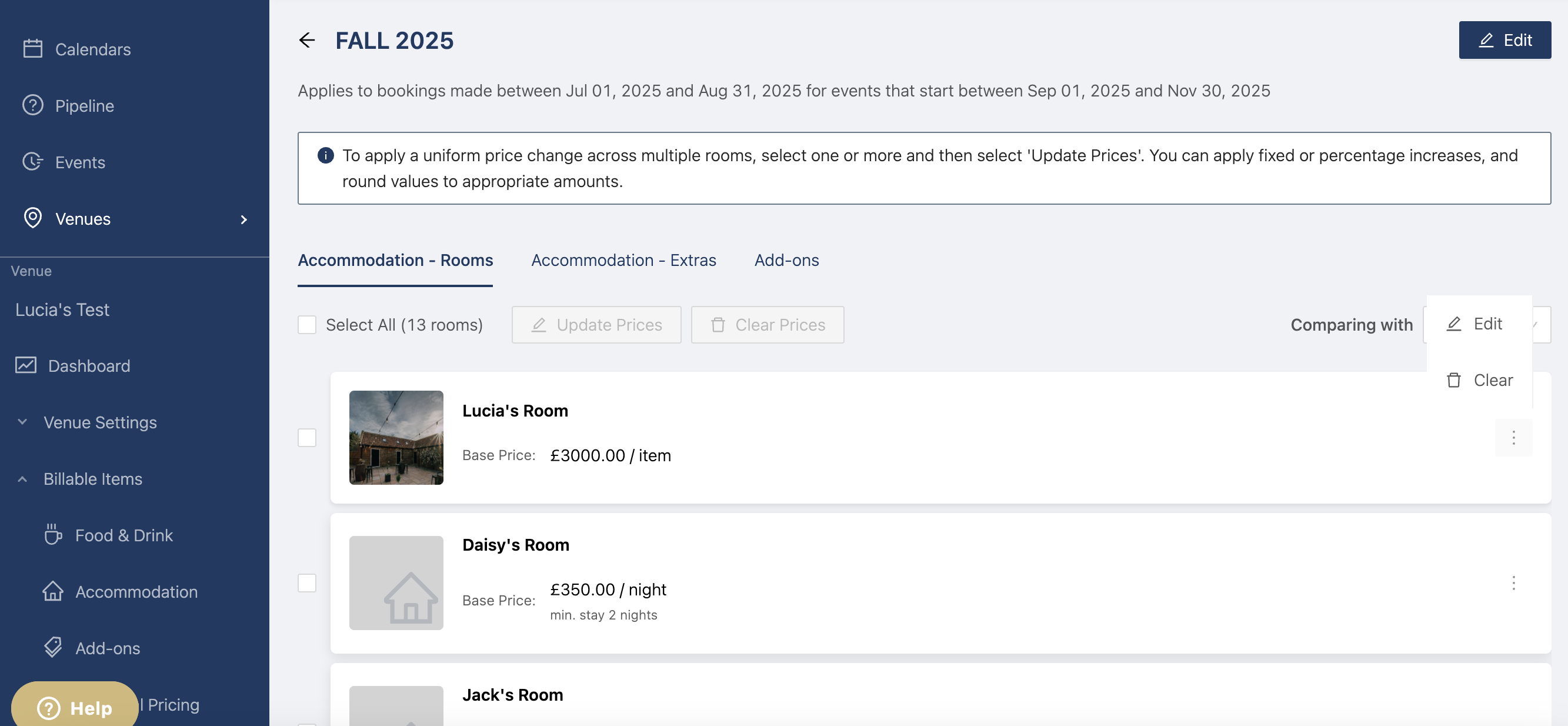Open the Calendars sidebar icon
1568x726 pixels.
click(x=33, y=49)
